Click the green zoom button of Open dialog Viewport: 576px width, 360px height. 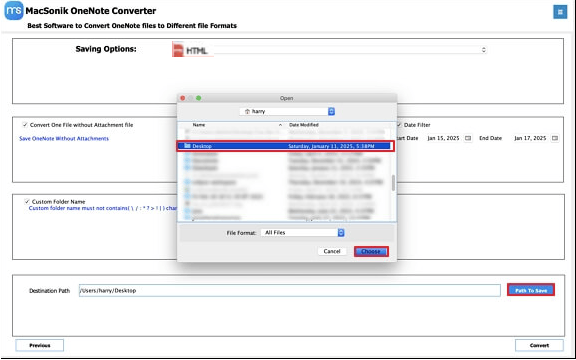click(199, 98)
